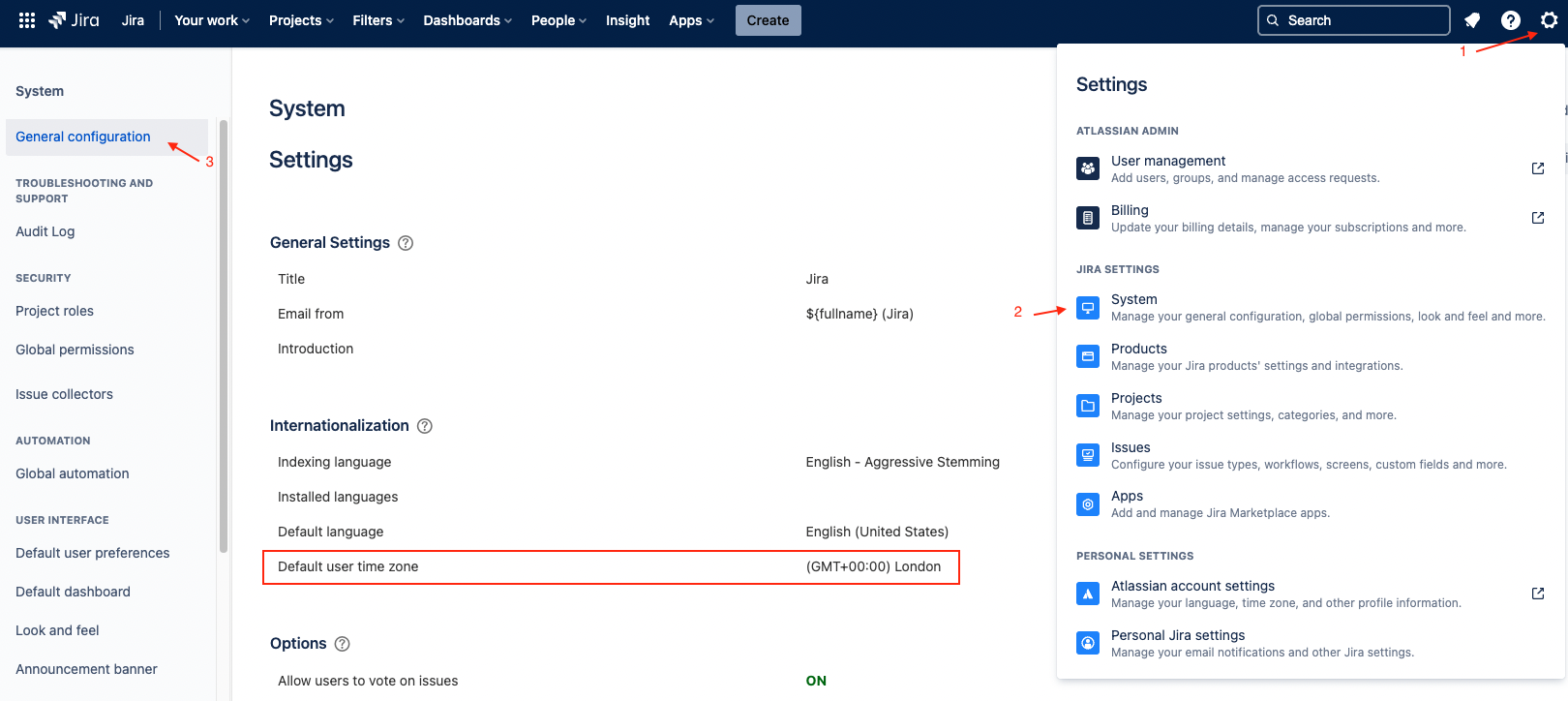Open Global permissions in sidebar
This screenshot has width=1568, height=701.
click(x=75, y=350)
